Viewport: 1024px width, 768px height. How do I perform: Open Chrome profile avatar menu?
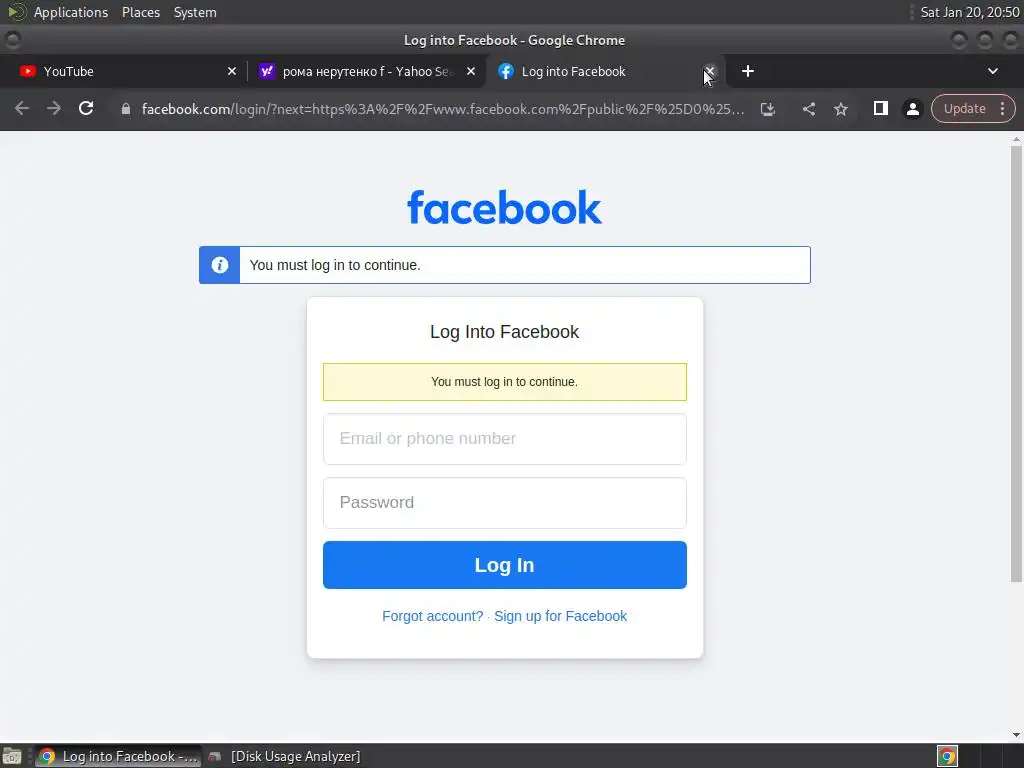tap(913, 109)
